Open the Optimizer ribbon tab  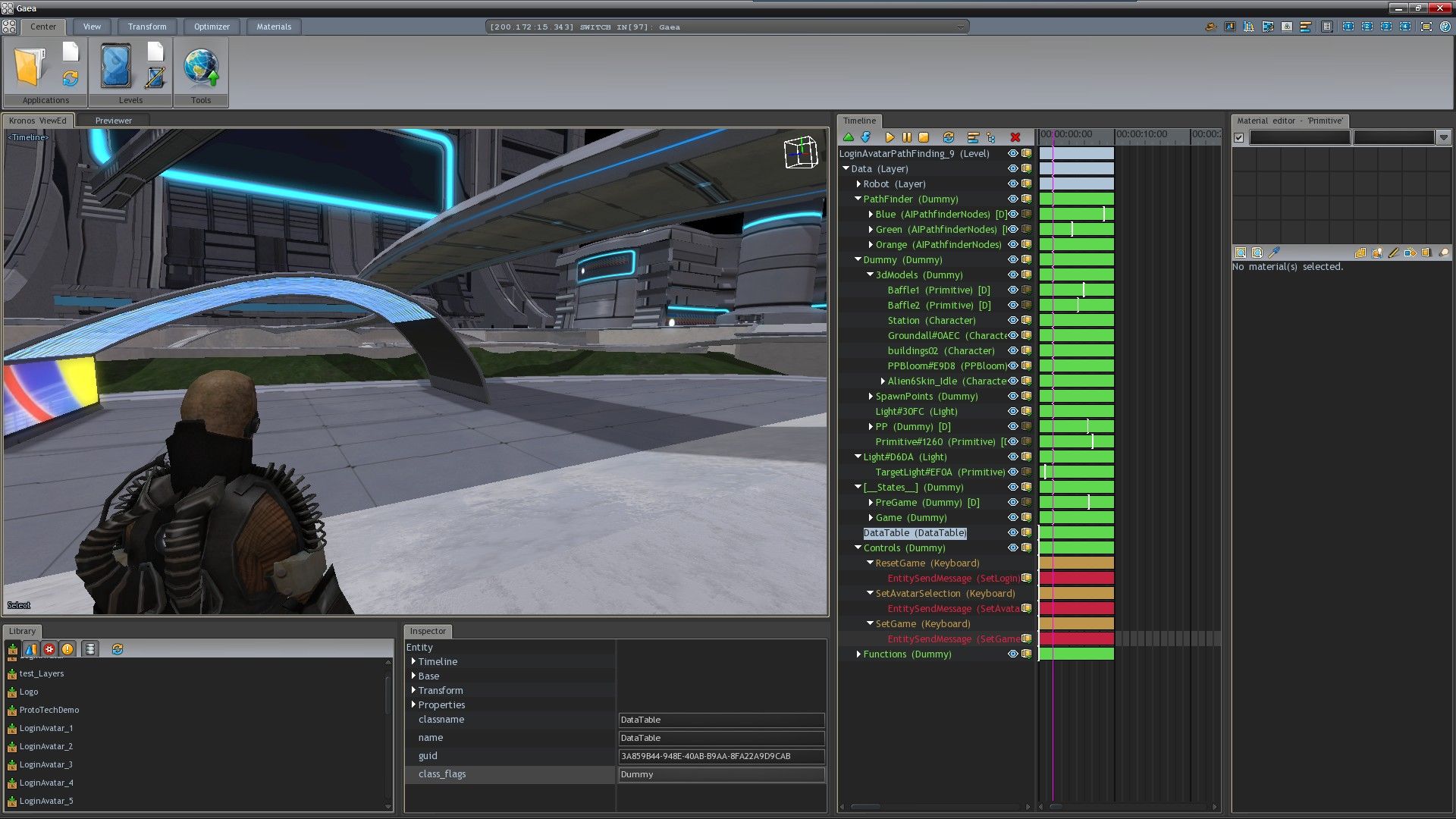coord(212,27)
